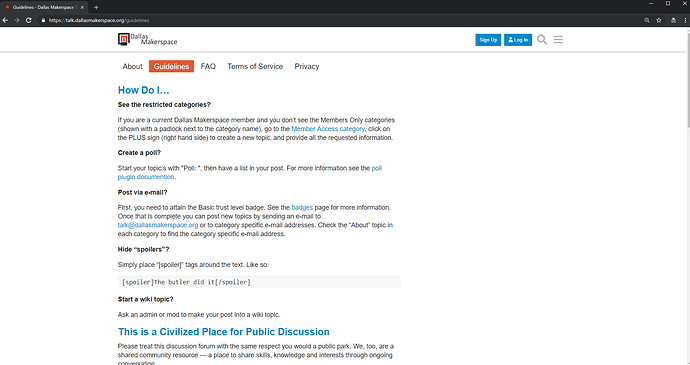Open the browser zoom magnifier icon
This screenshot has width=690, height=365.
coord(646,20)
